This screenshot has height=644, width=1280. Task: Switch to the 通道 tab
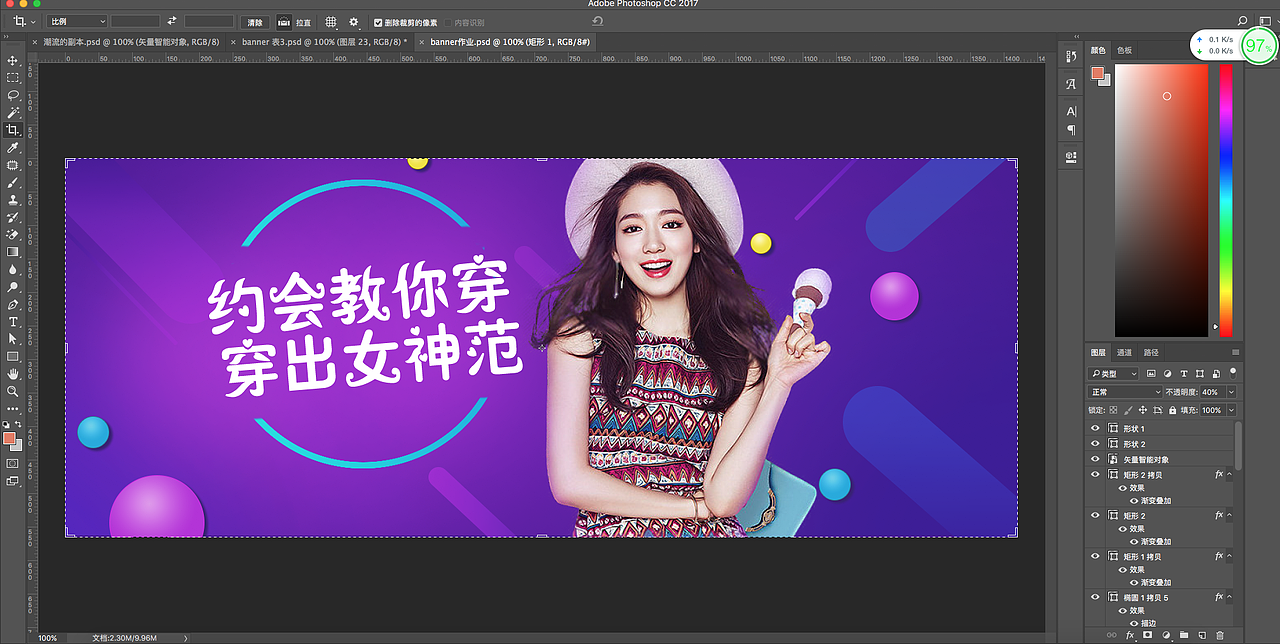(1124, 352)
